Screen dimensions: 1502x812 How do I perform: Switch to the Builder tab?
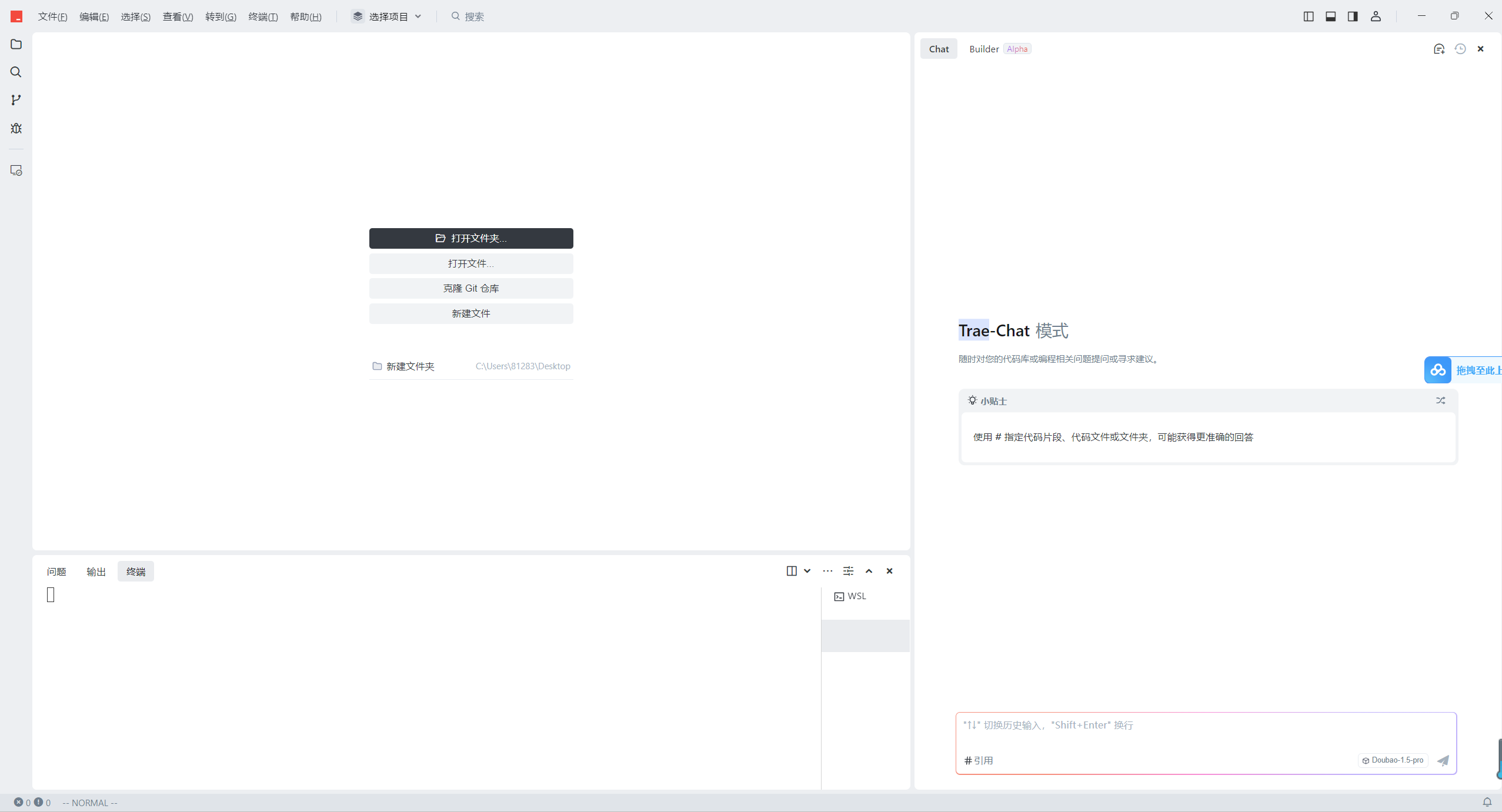tap(984, 49)
